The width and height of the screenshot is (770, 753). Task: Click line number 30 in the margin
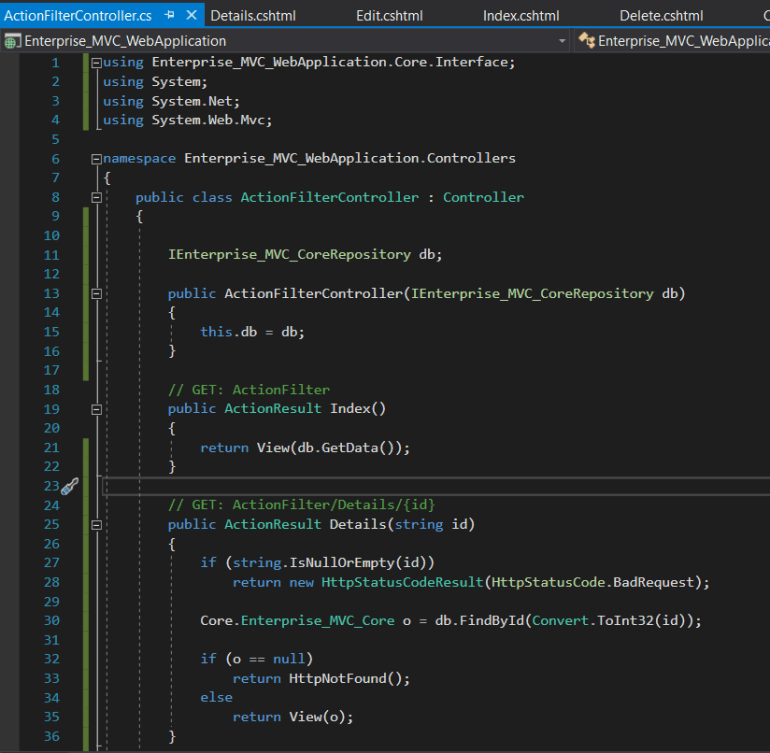52,621
